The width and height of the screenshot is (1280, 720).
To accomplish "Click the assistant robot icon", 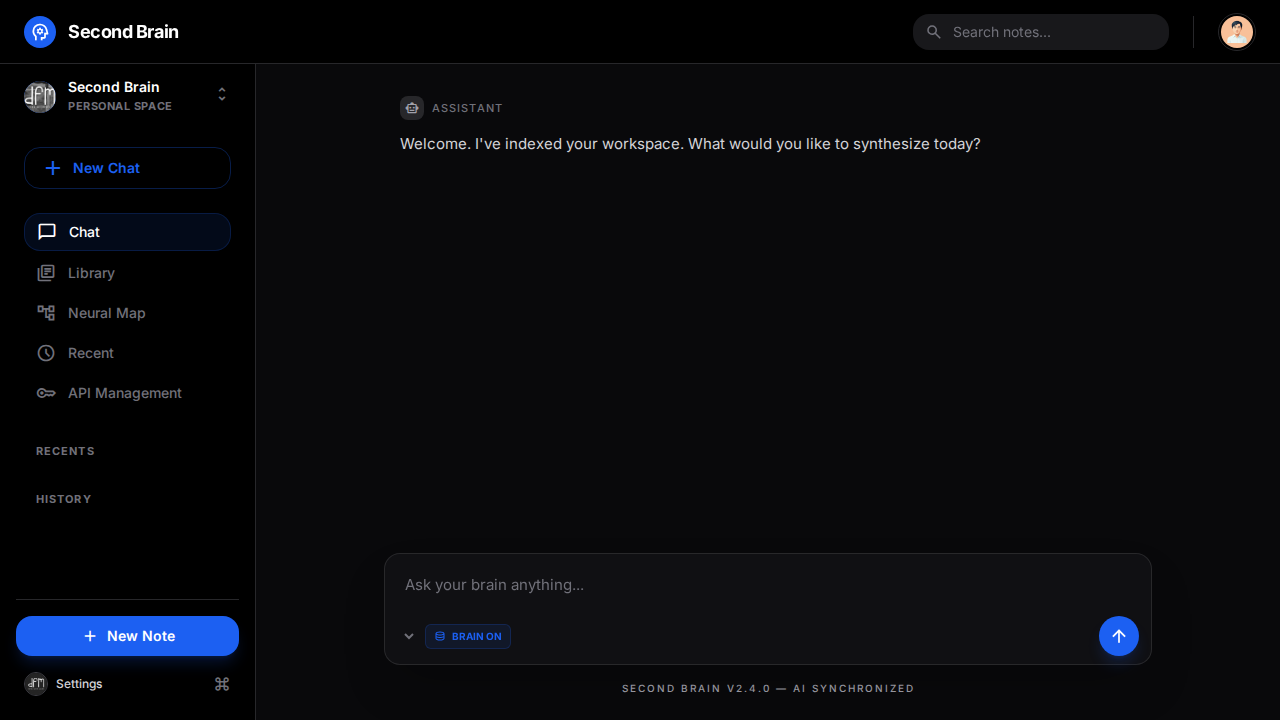I will click(412, 108).
